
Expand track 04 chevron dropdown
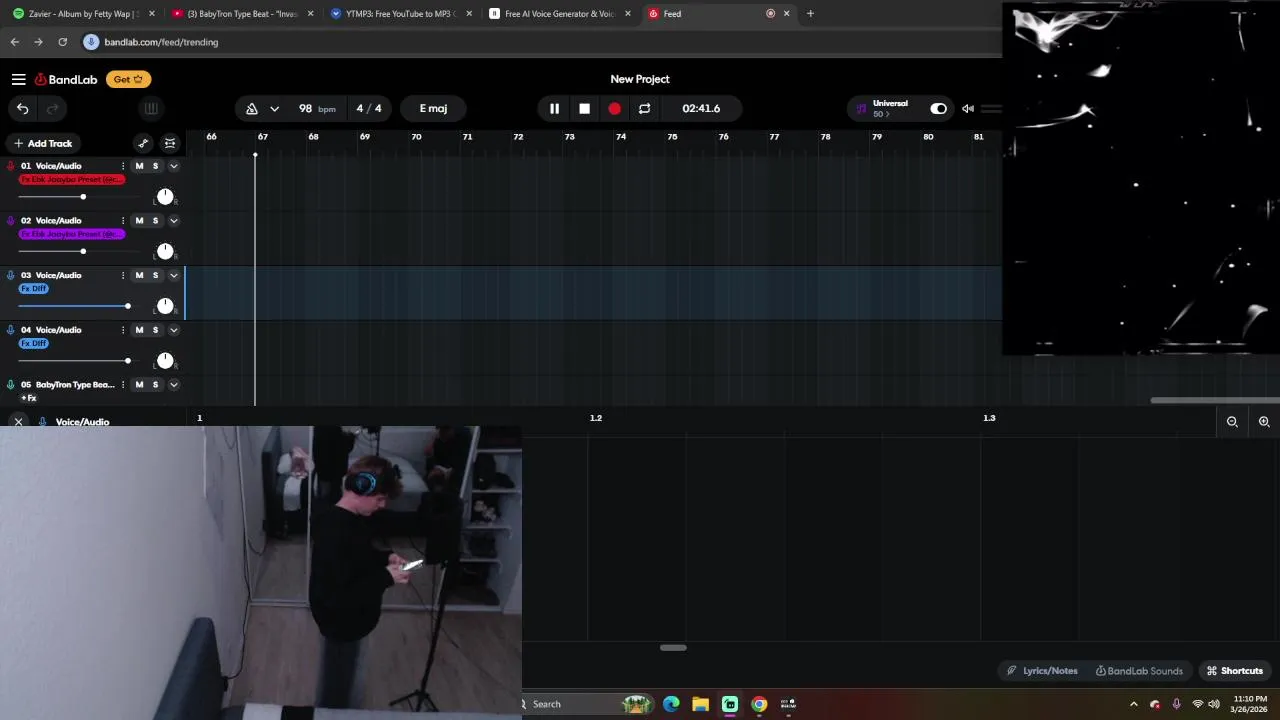point(173,329)
